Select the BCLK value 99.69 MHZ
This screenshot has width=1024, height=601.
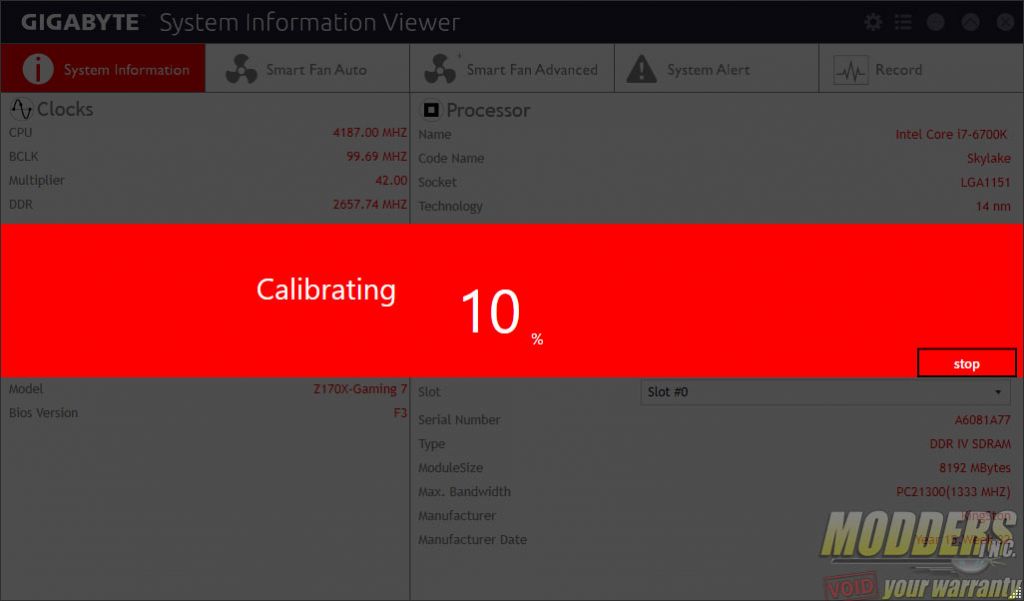pyautogui.click(x=377, y=157)
